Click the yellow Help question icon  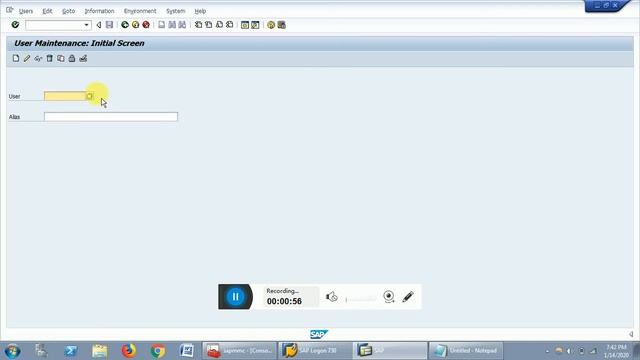tap(271, 25)
